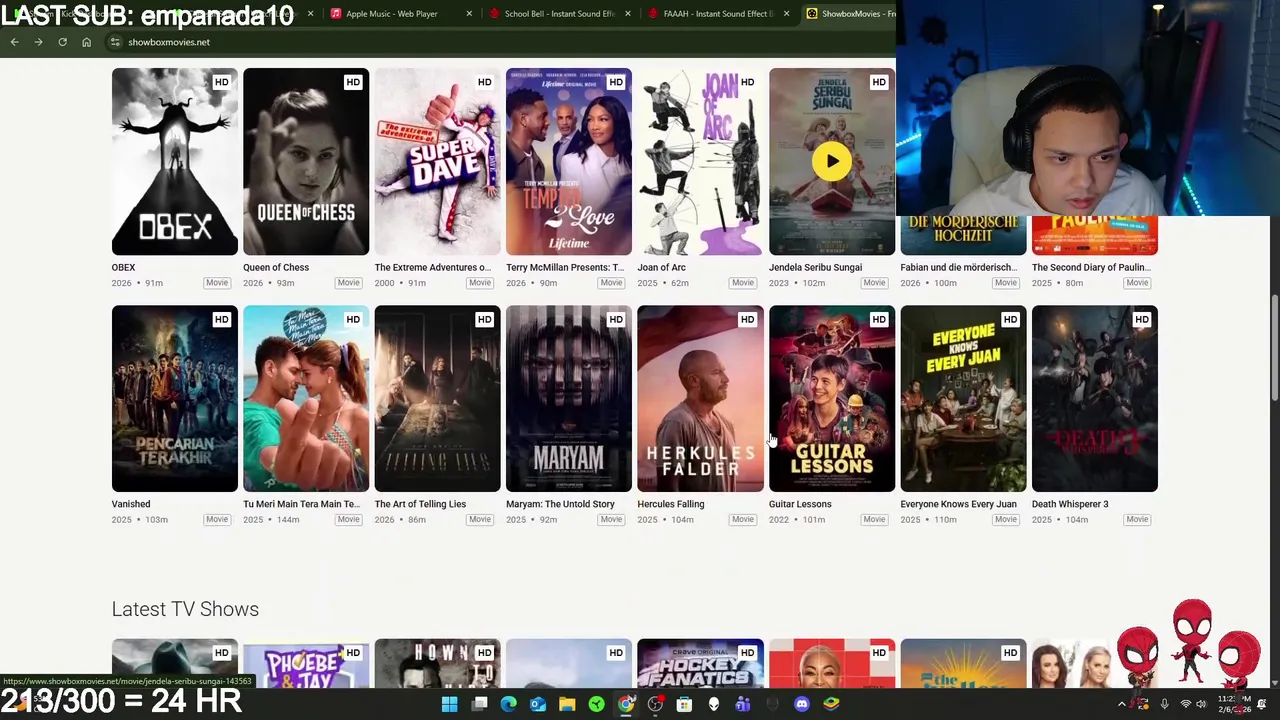The image size is (1280, 720).
Task: Open the Tu Meri Main Tera poster
Action: pos(306,398)
